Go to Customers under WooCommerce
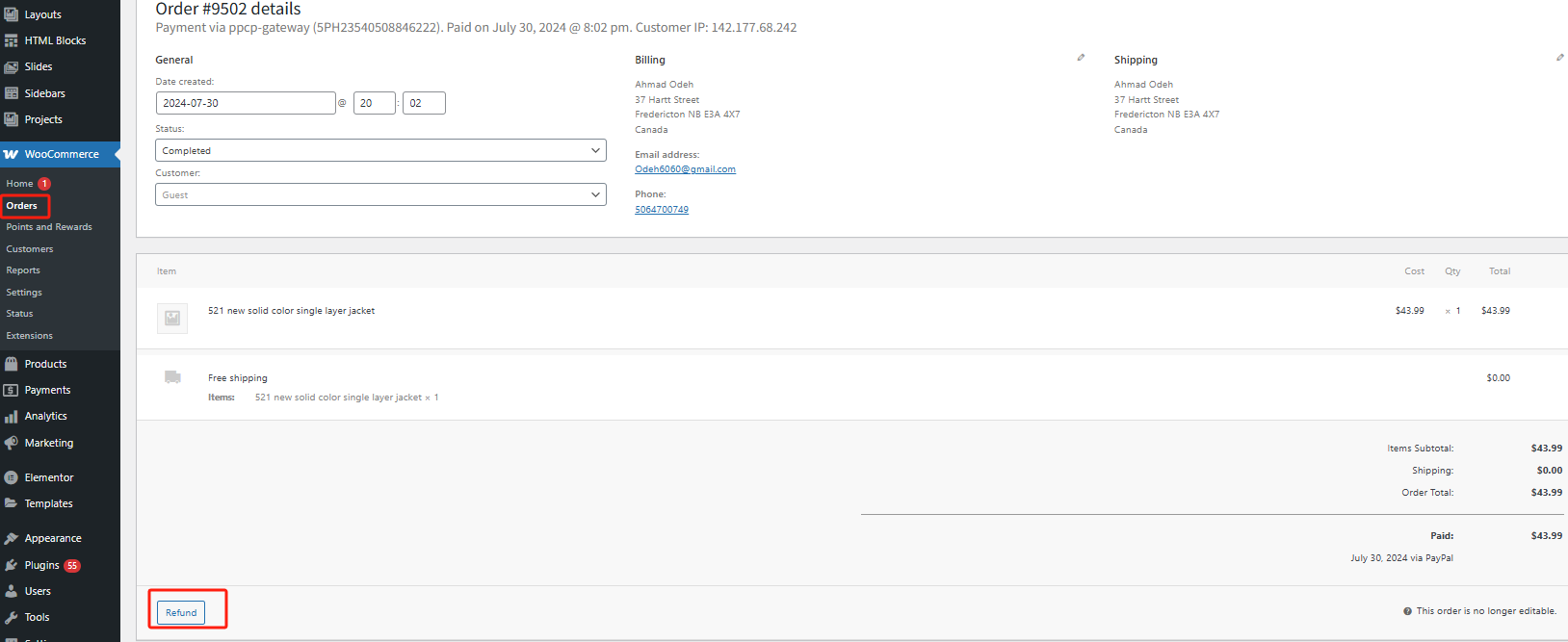 tap(30, 249)
